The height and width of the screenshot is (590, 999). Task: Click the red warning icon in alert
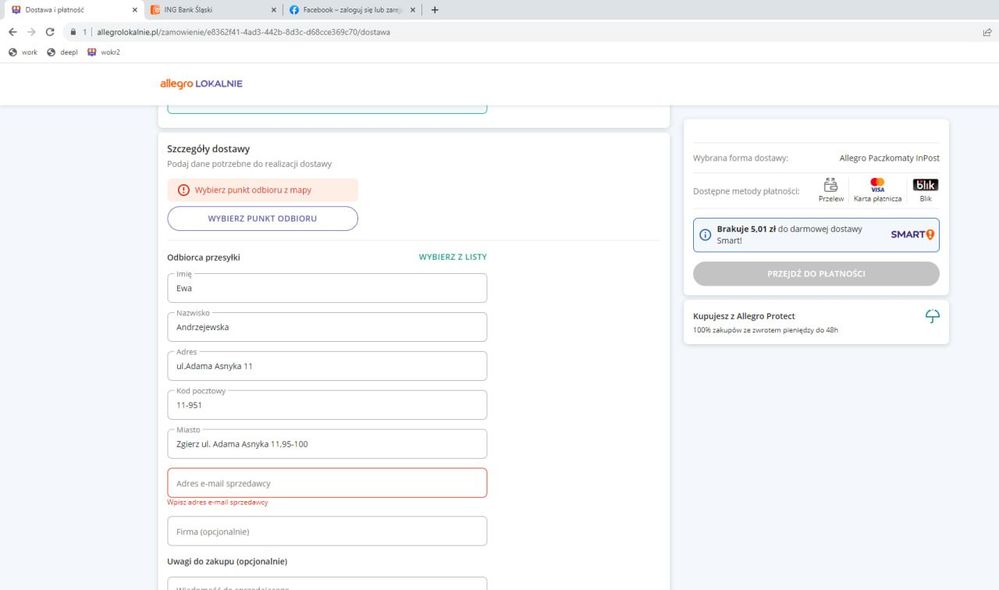point(183,190)
